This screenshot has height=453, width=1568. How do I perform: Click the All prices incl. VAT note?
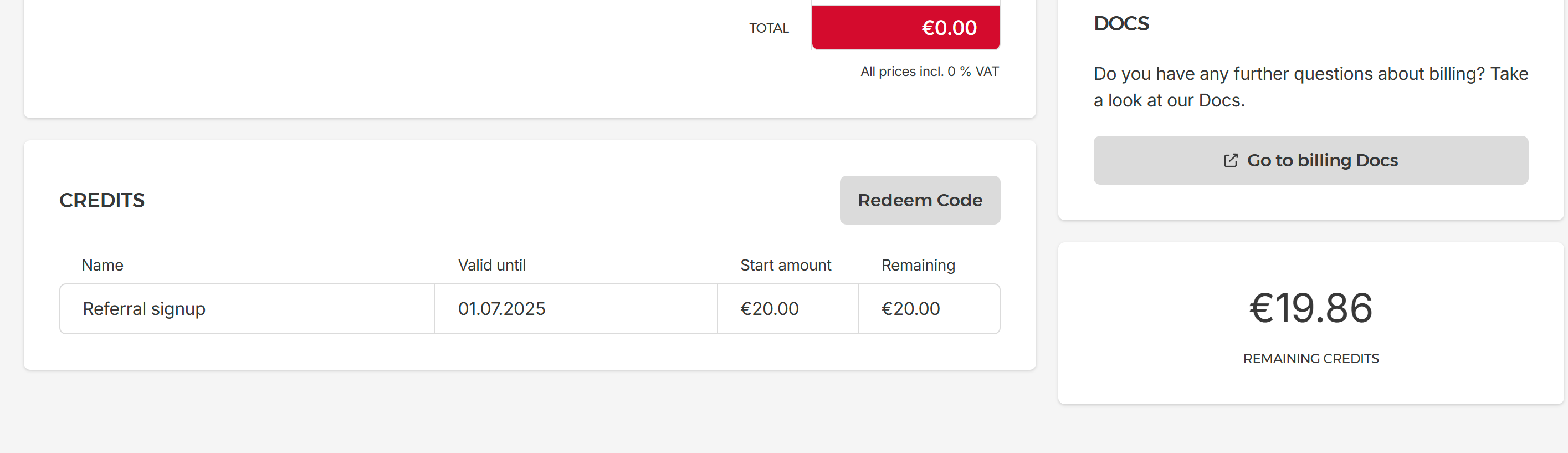click(x=930, y=72)
